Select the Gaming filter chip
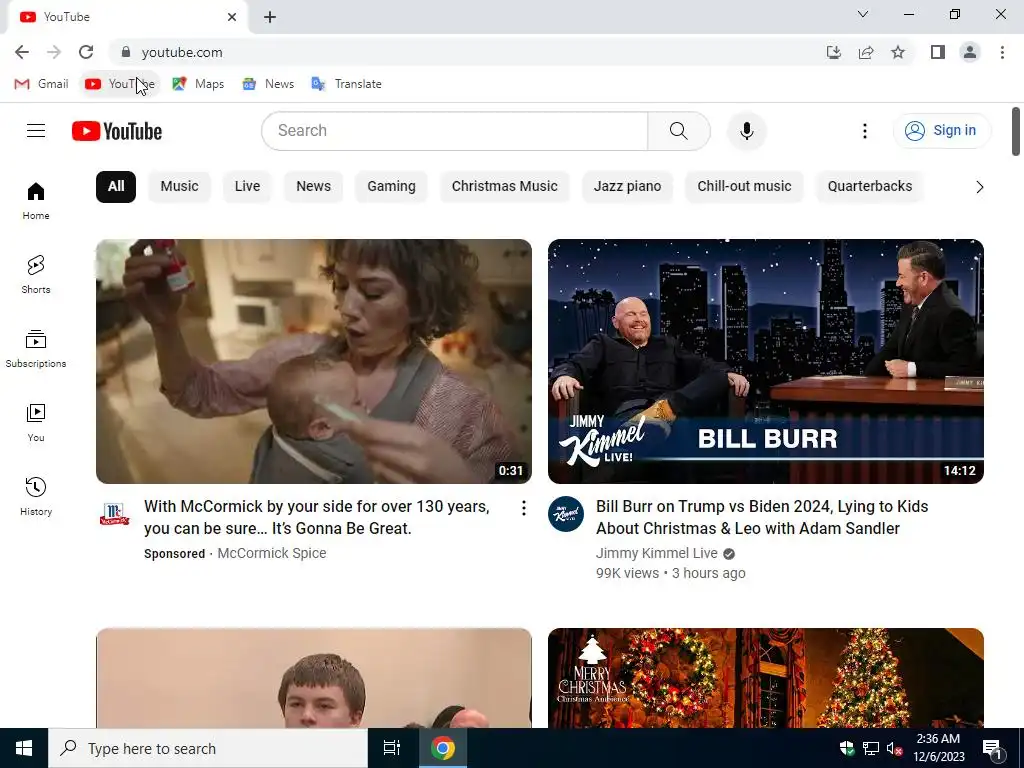This screenshot has height=768, width=1024. tap(391, 187)
